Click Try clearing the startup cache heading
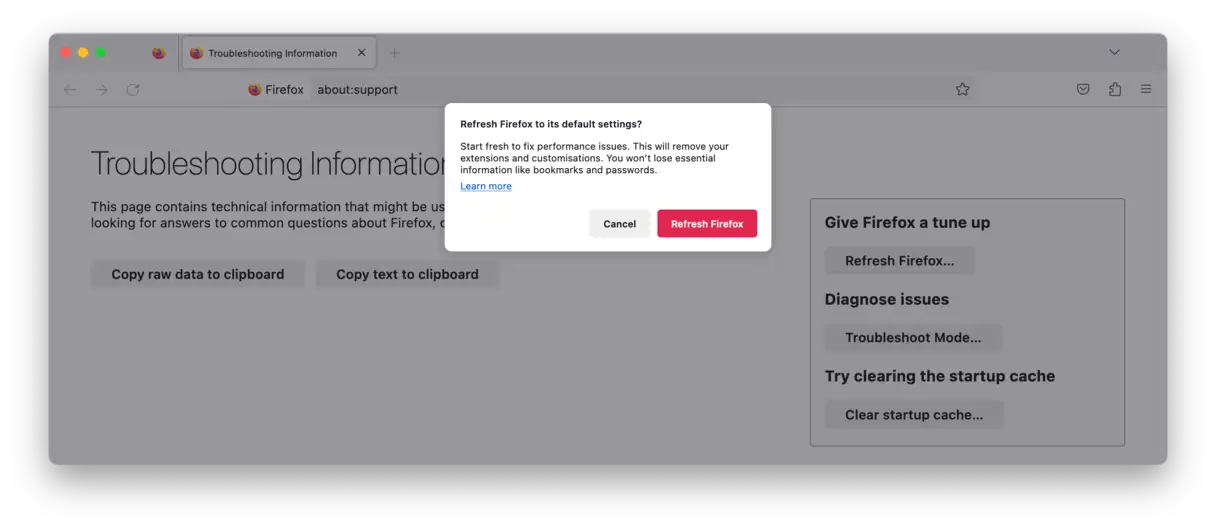 [940, 376]
